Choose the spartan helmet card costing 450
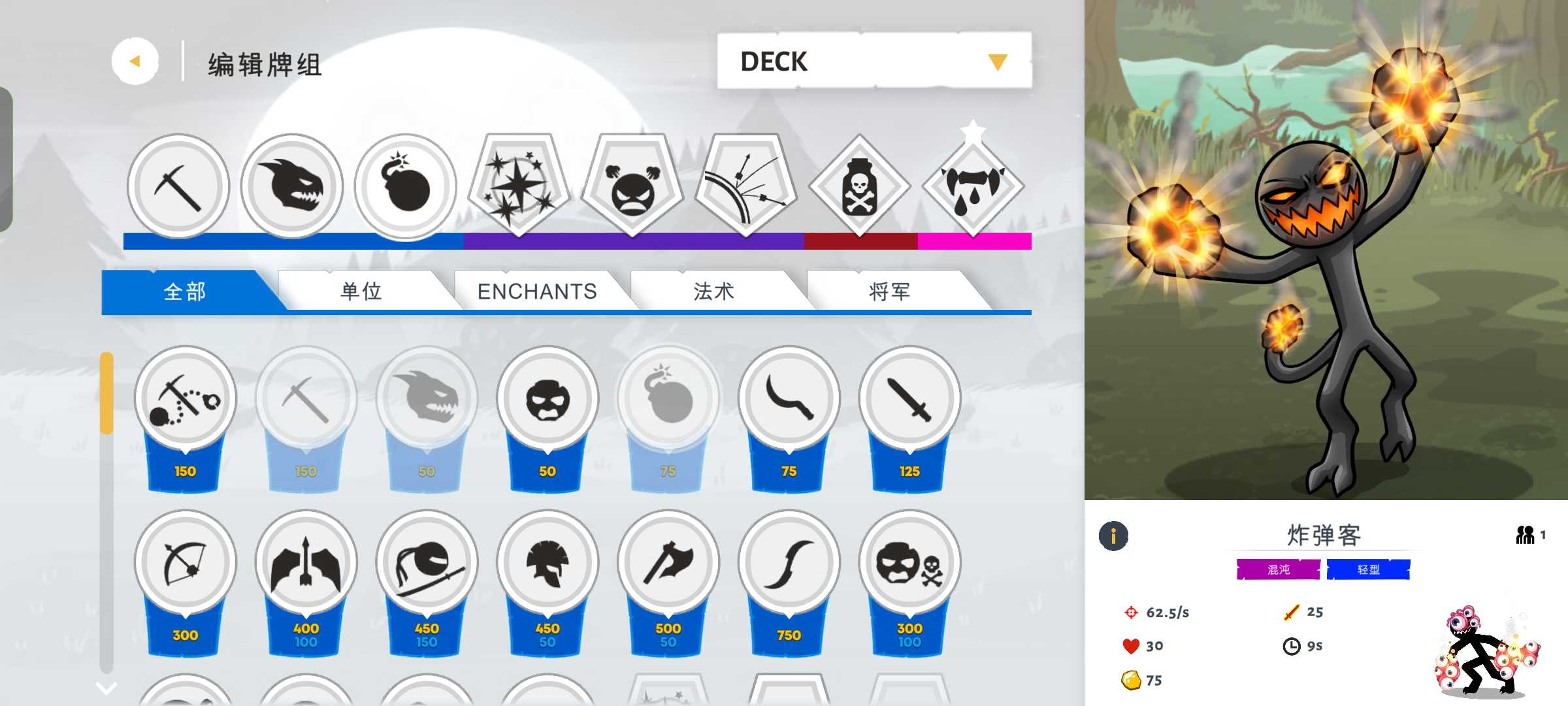The height and width of the screenshot is (706, 1568). pos(547,583)
